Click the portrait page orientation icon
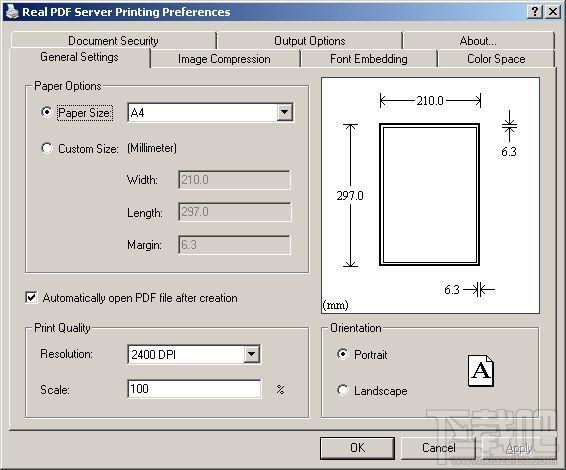 (481, 371)
